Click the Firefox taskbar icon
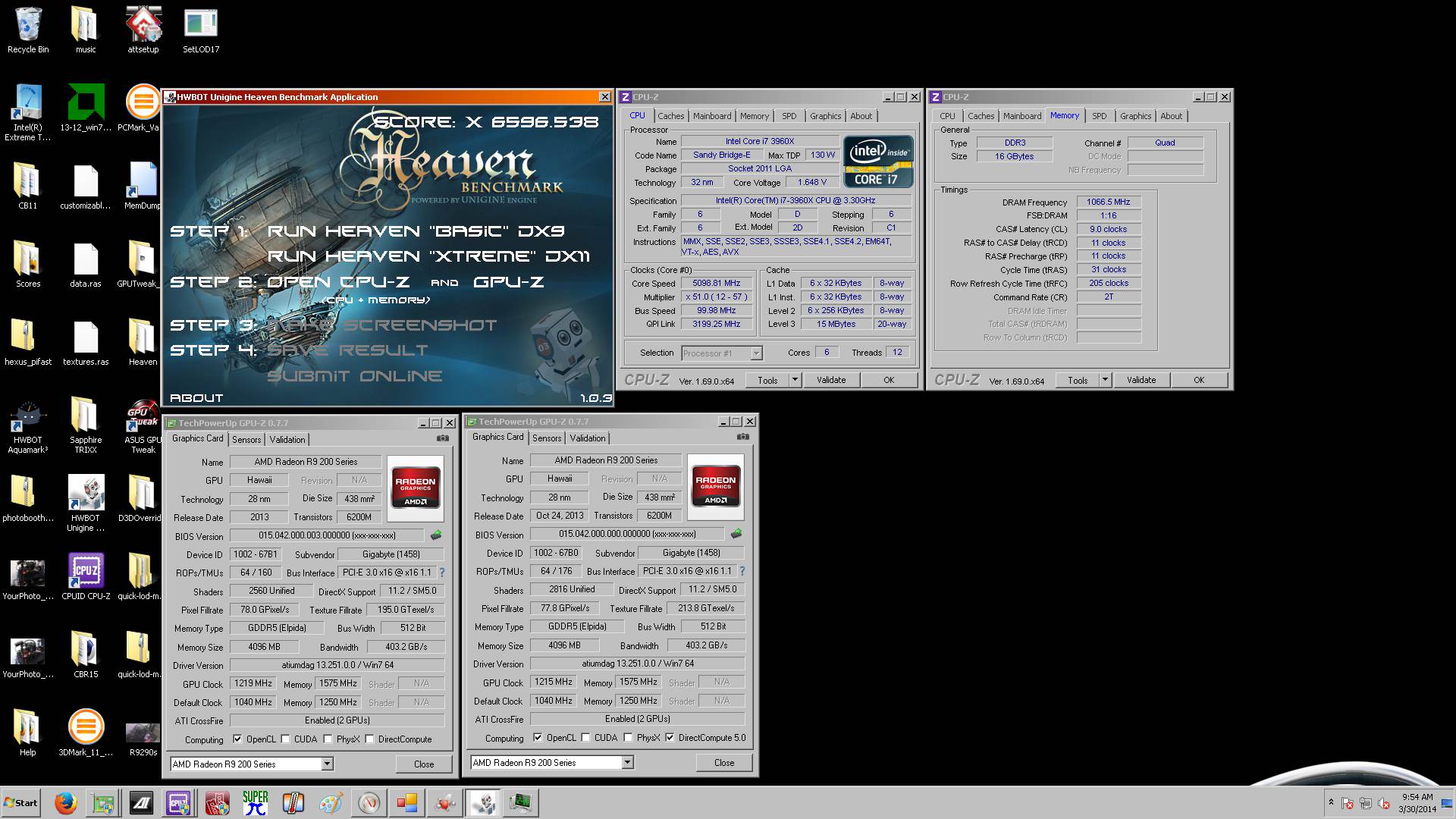 (66, 803)
